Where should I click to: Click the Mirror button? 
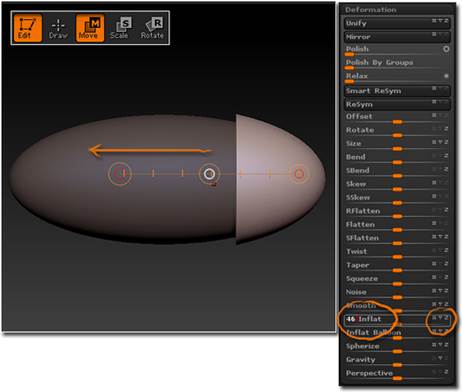coord(397,37)
